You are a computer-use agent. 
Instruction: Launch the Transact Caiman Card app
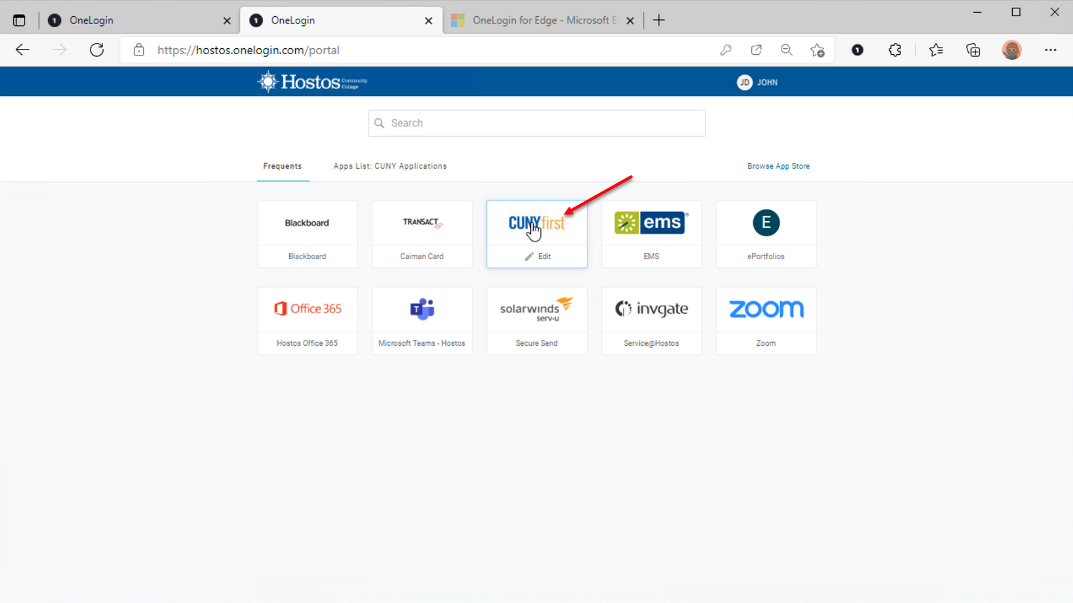click(x=422, y=234)
